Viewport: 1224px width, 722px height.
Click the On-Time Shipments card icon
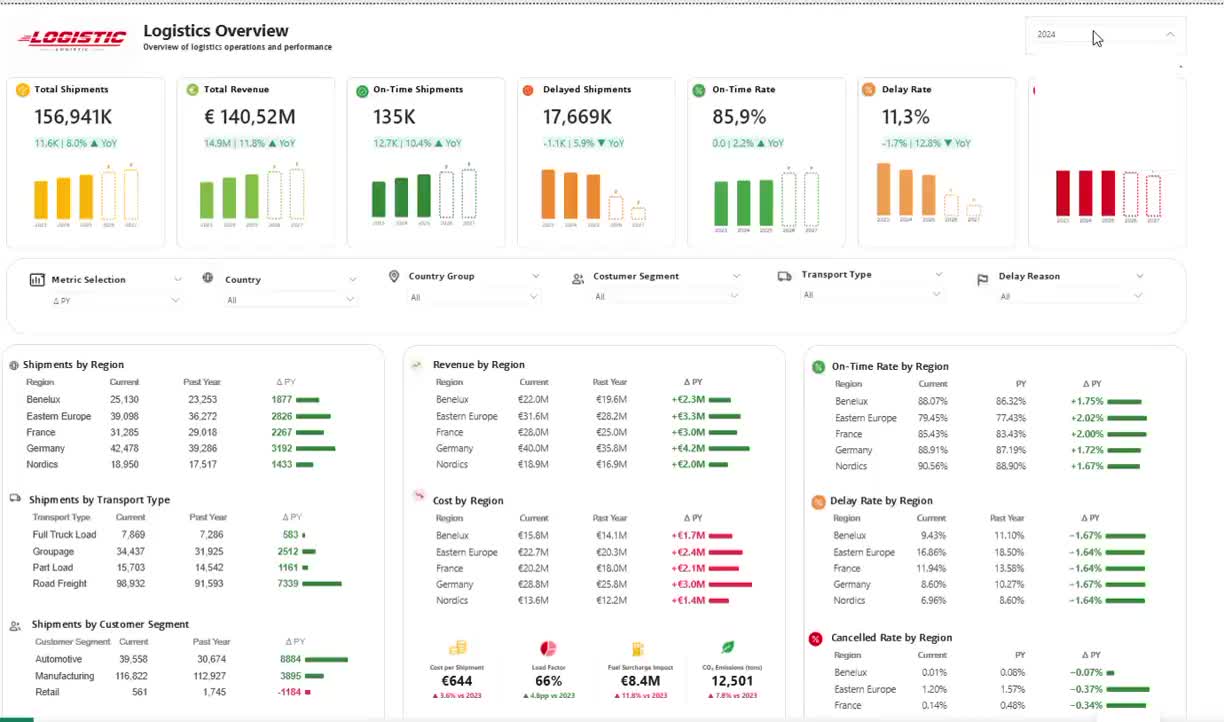tap(362, 90)
